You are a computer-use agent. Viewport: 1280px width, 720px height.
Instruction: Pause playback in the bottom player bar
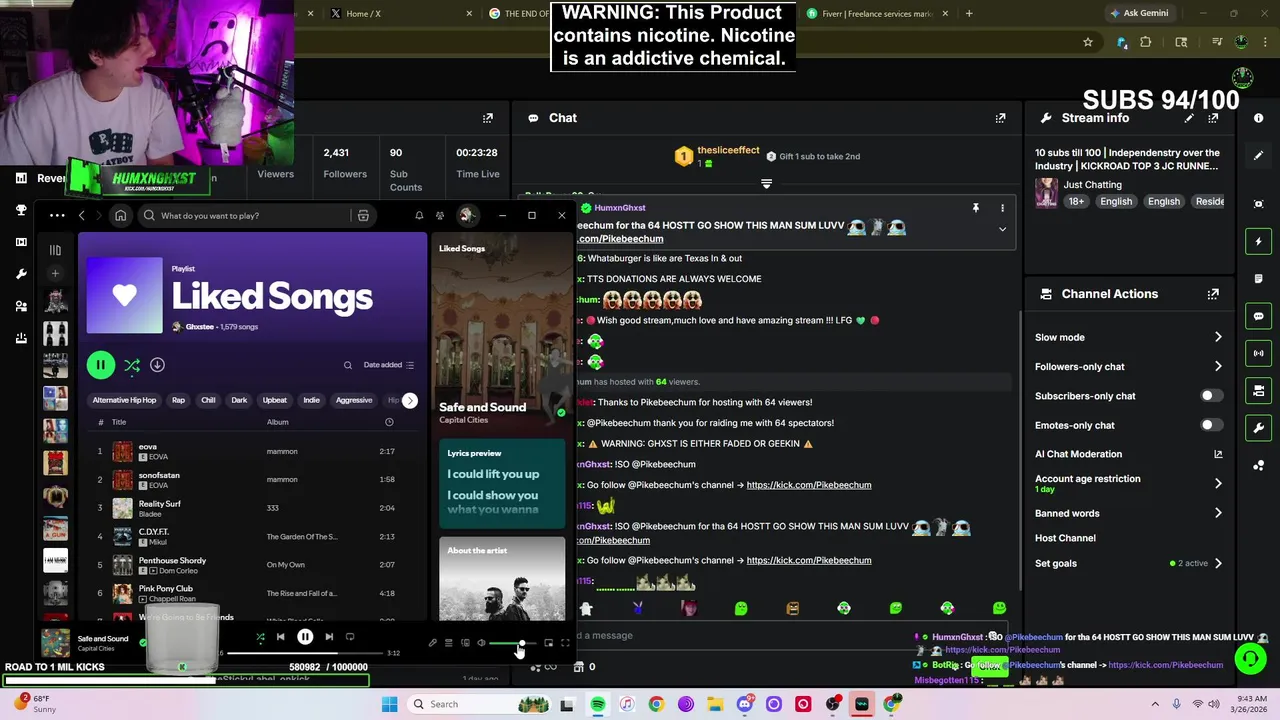(305, 637)
